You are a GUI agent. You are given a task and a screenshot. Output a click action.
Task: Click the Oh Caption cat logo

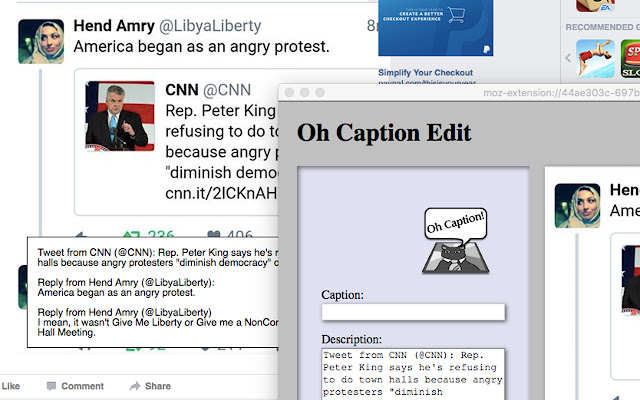point(456,241)
